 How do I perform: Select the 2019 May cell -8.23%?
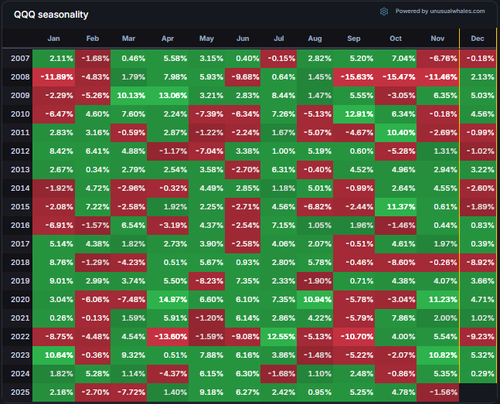click(207, 281)
